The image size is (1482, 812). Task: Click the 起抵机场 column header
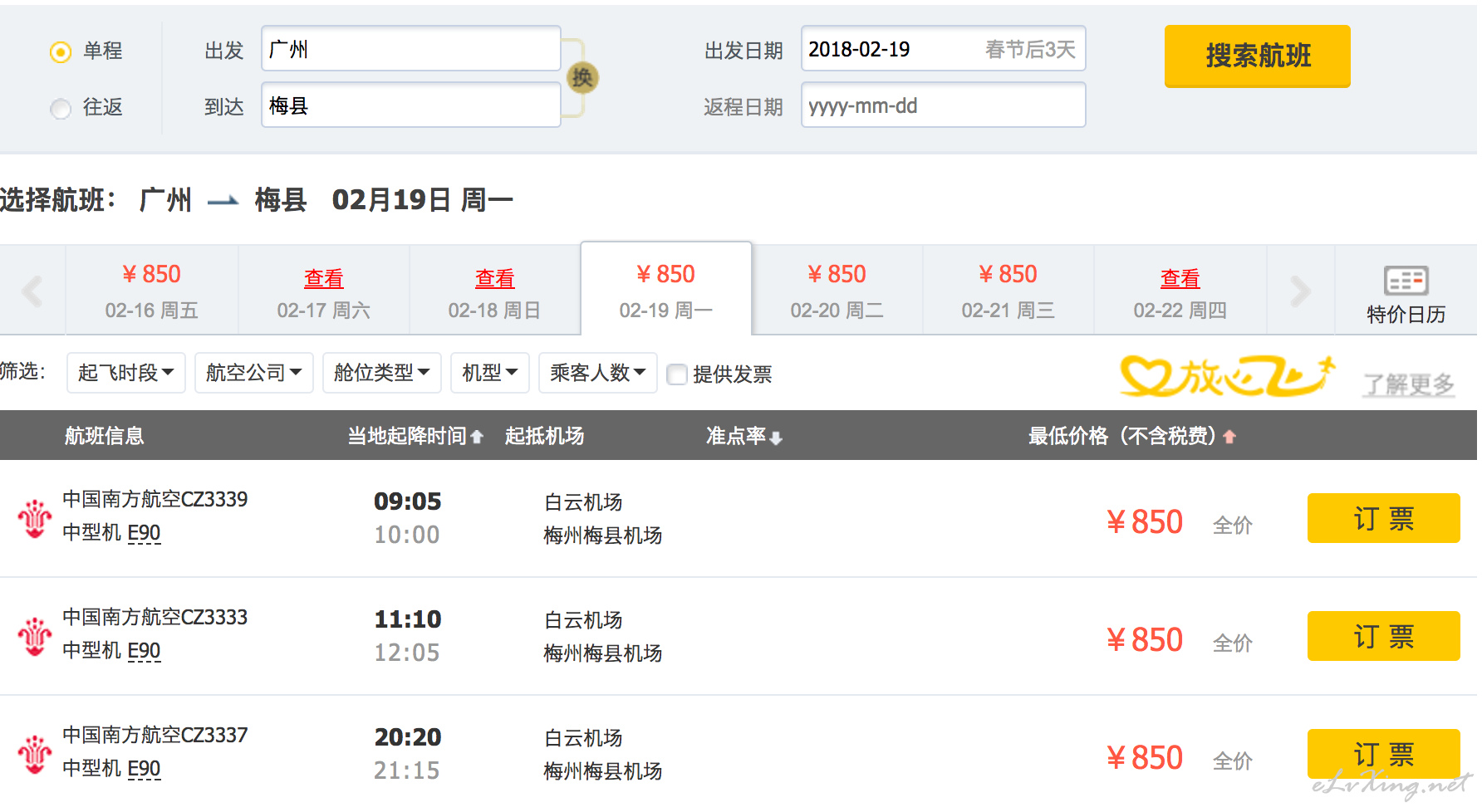(545, 436)
